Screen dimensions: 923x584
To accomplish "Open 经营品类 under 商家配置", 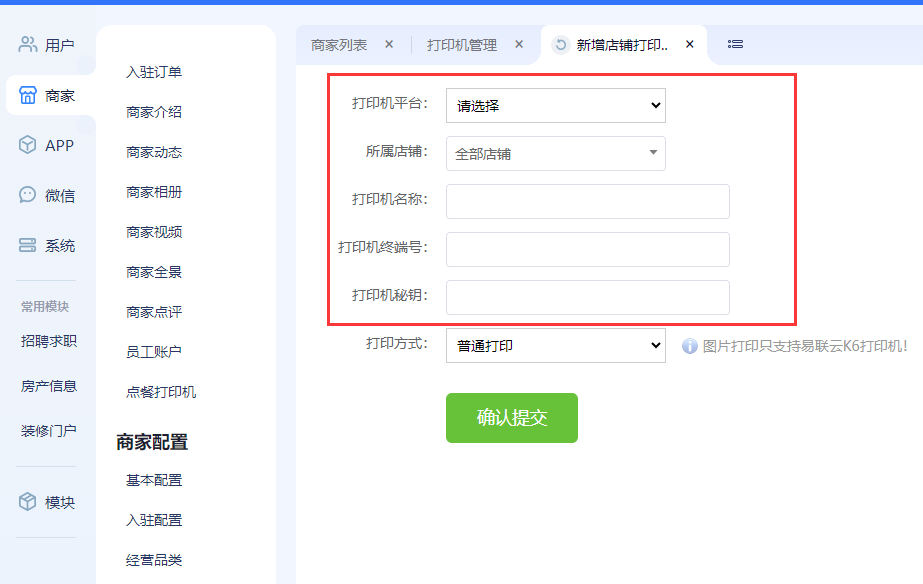I will click(x=154, y=560).
